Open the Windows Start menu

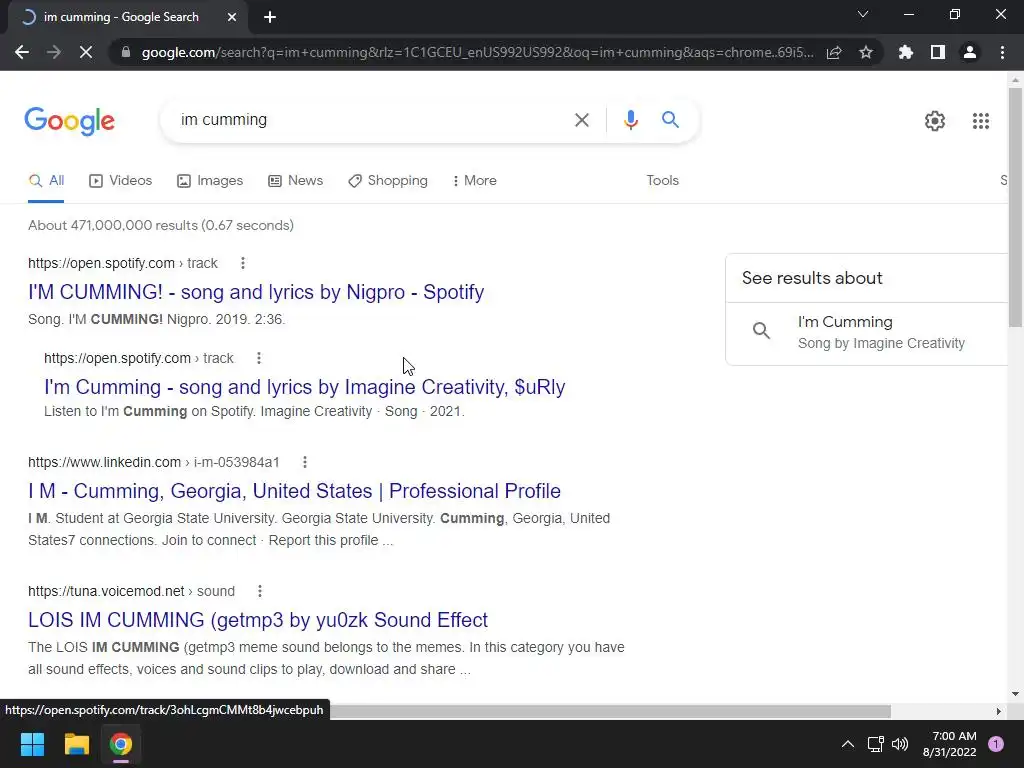[x=32, y=744]
